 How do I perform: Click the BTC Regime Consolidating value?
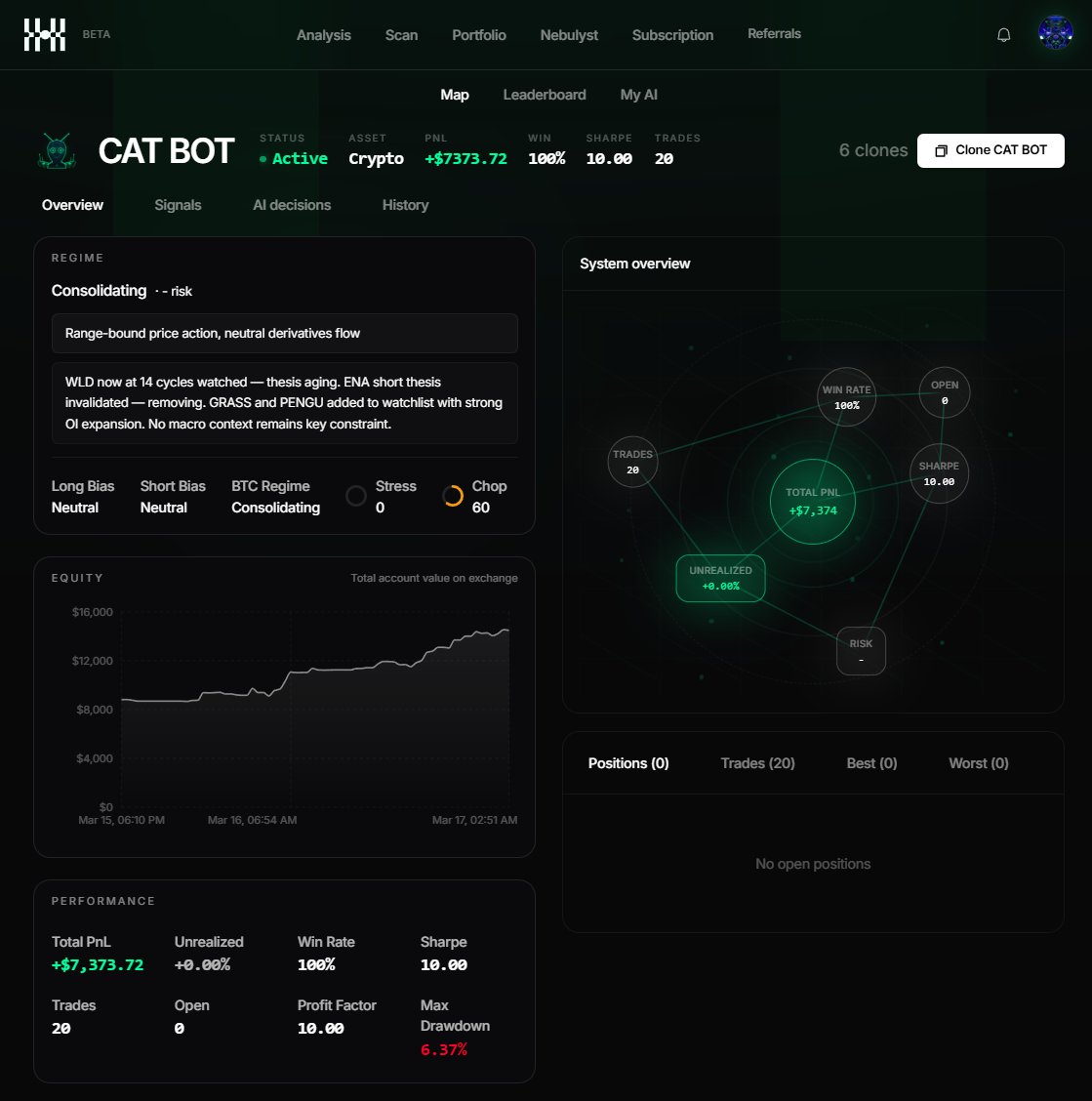click(x=275, y=508)
